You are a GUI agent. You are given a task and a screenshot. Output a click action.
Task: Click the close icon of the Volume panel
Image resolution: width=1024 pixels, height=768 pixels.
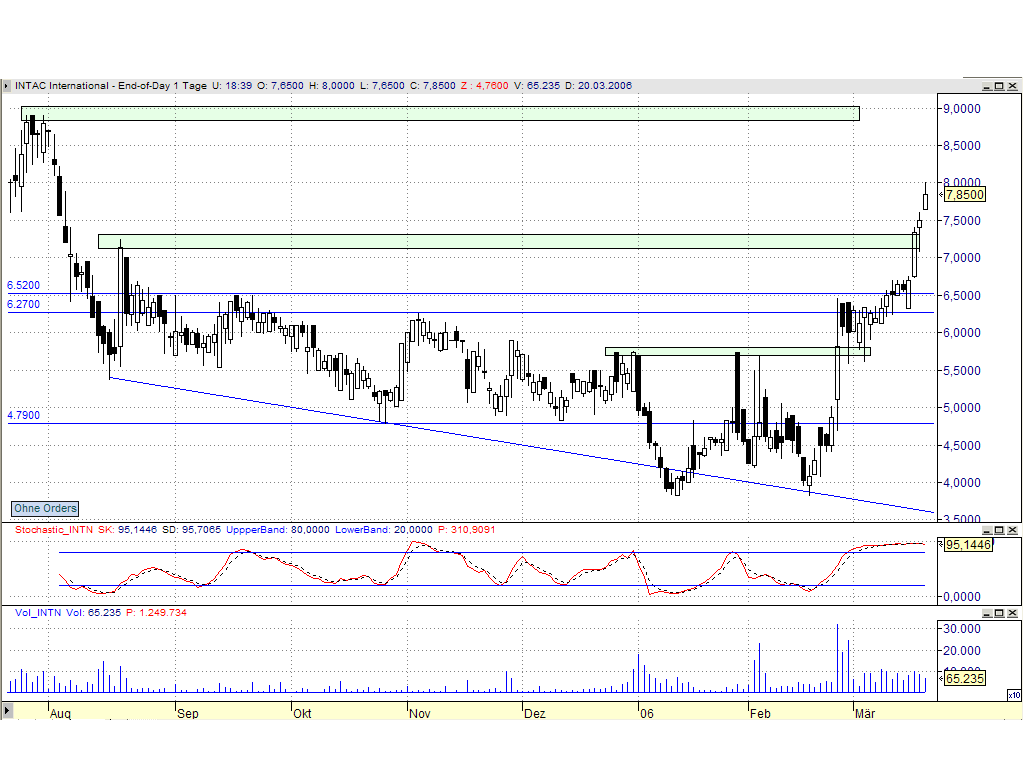[1011, 611]
